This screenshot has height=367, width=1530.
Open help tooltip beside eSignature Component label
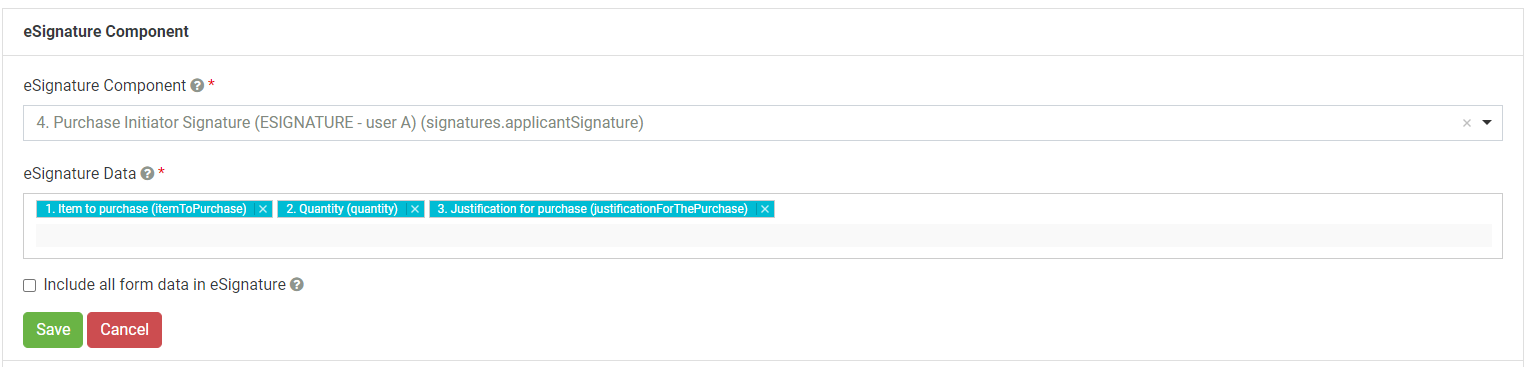point(197,86)
